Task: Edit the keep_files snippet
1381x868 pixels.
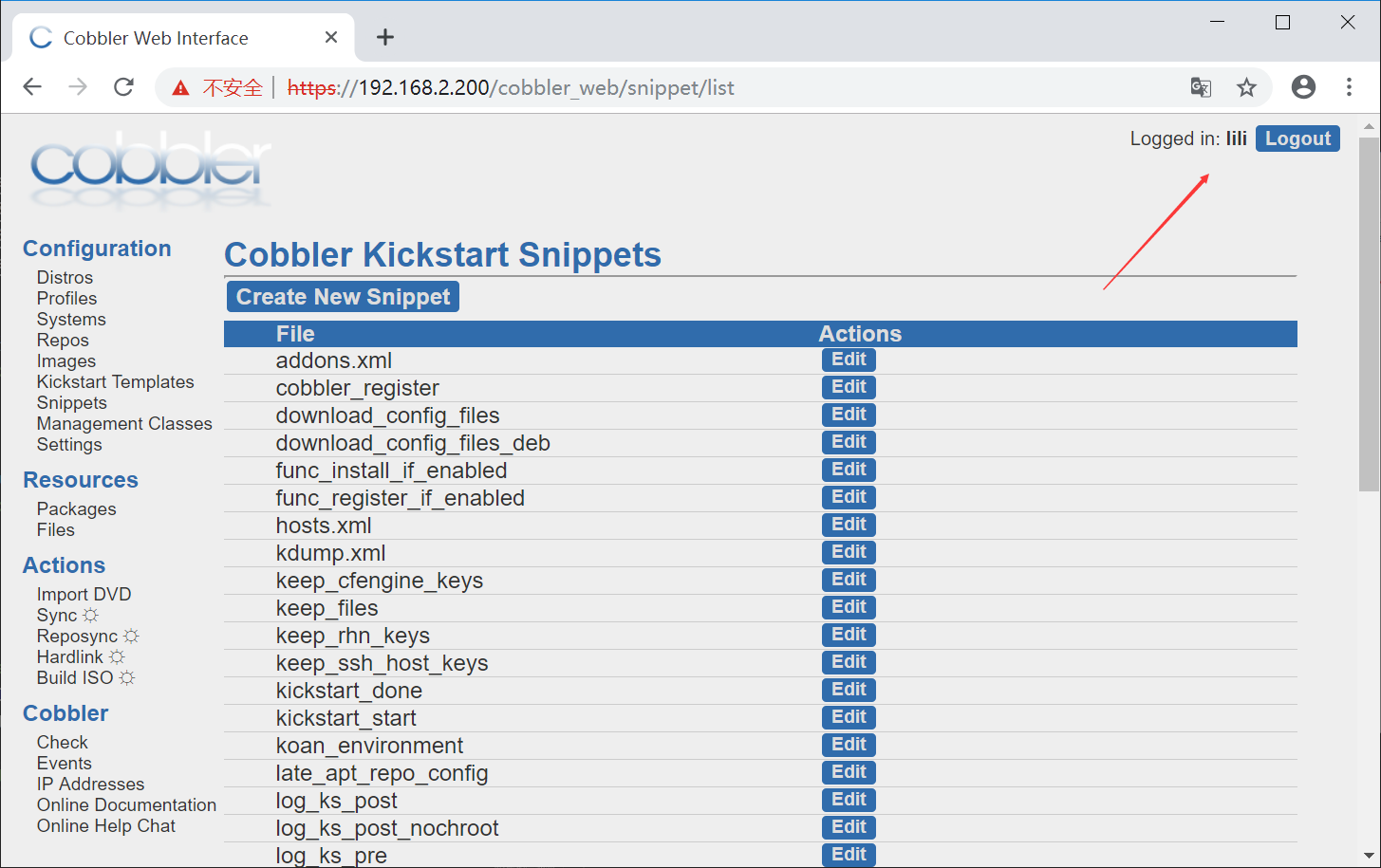Action: (x=849, y=607)
